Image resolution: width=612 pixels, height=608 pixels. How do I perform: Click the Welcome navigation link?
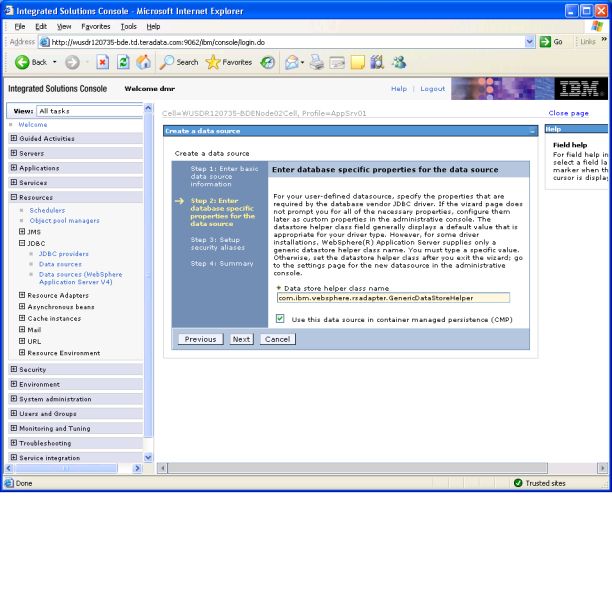[33, 124]
